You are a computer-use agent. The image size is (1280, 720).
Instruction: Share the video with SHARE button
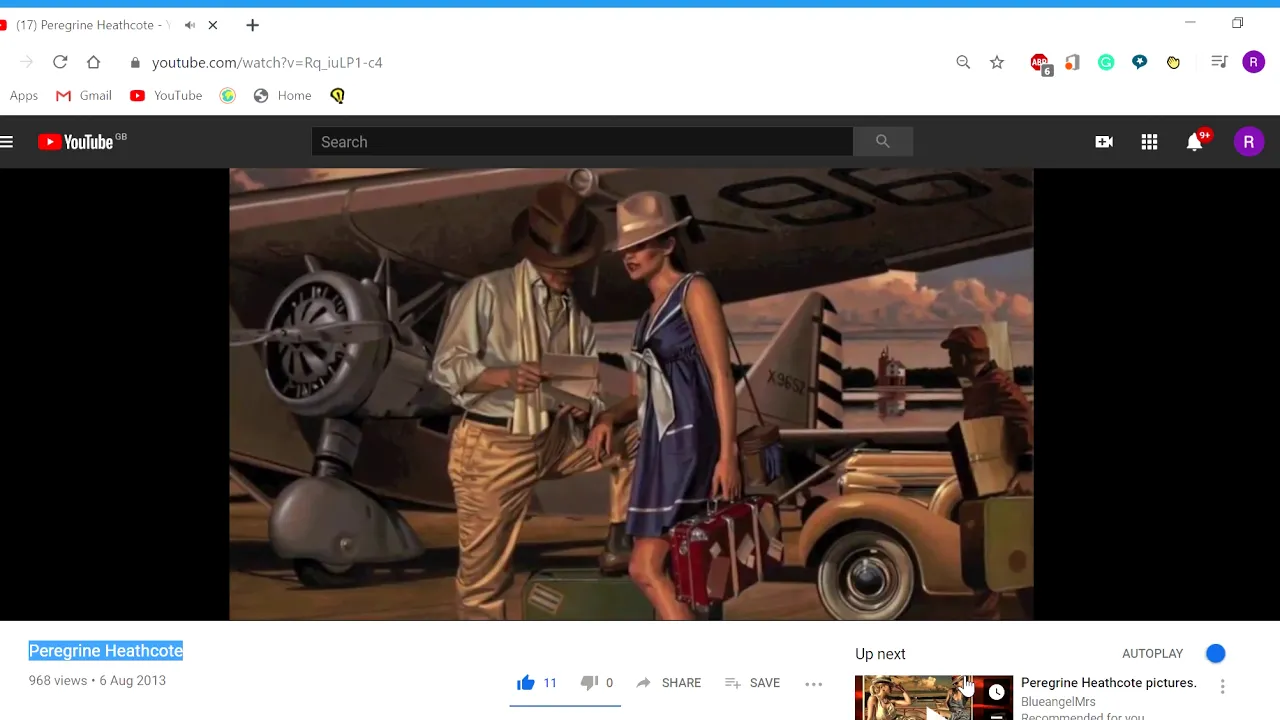(669, 683)
